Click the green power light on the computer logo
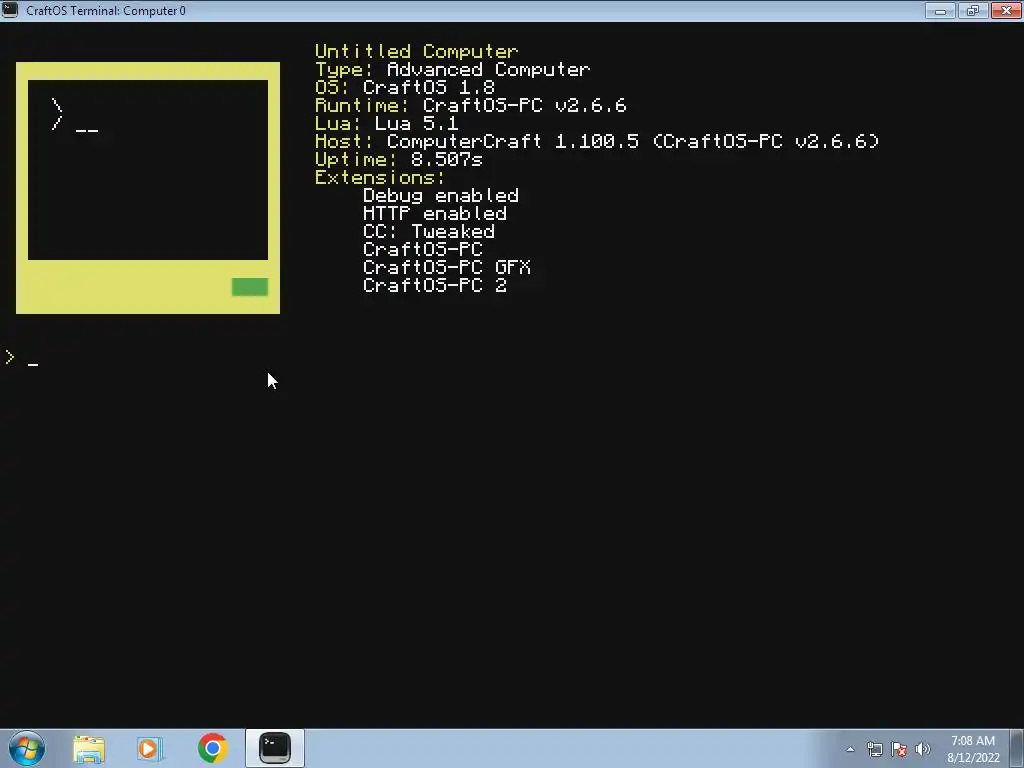Image resolution: width=1024 pixels, height=768 pixels. [x=250, y=287]
